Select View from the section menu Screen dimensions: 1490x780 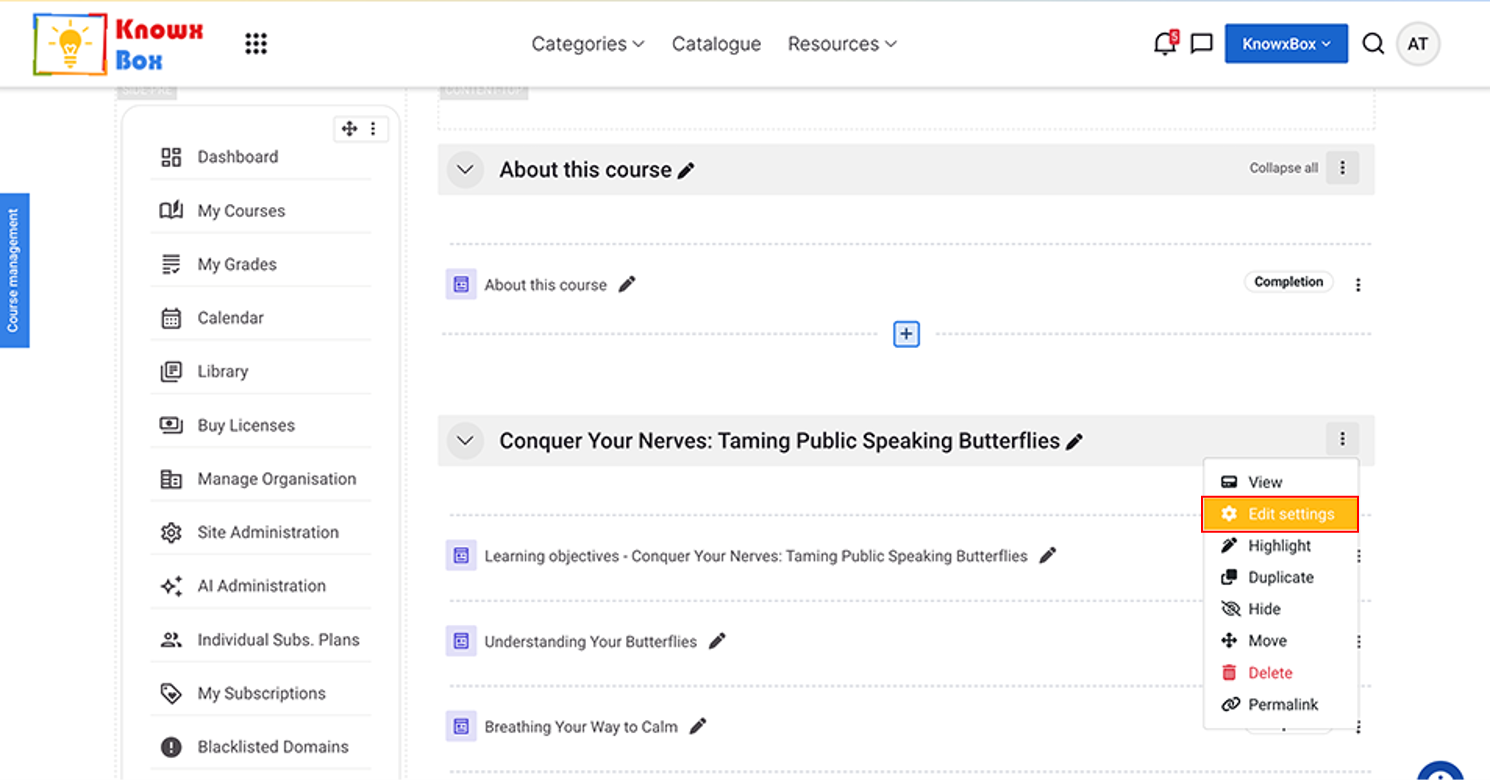1280,482
